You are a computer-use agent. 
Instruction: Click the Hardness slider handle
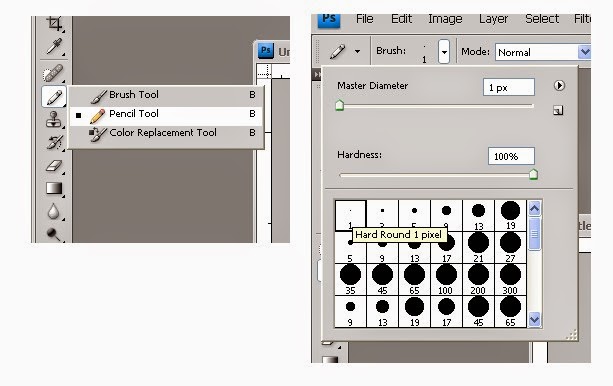pos(533,174)
